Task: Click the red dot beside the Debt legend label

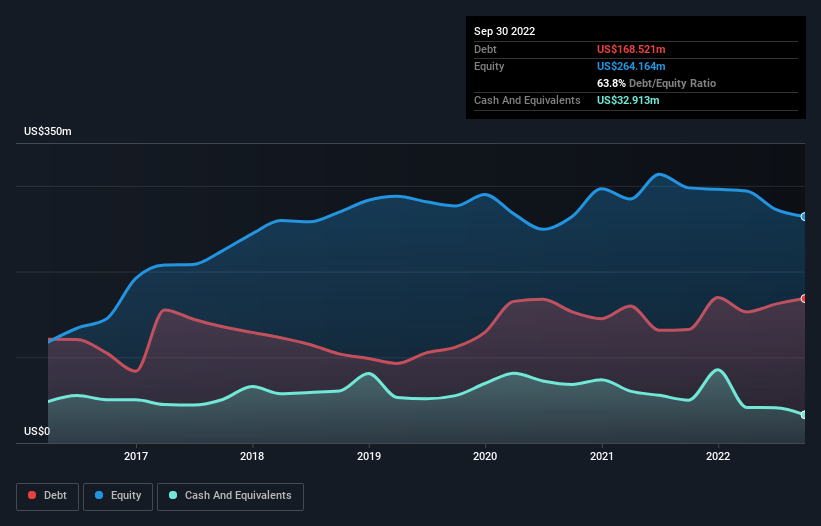Action: tap(32, 495)
